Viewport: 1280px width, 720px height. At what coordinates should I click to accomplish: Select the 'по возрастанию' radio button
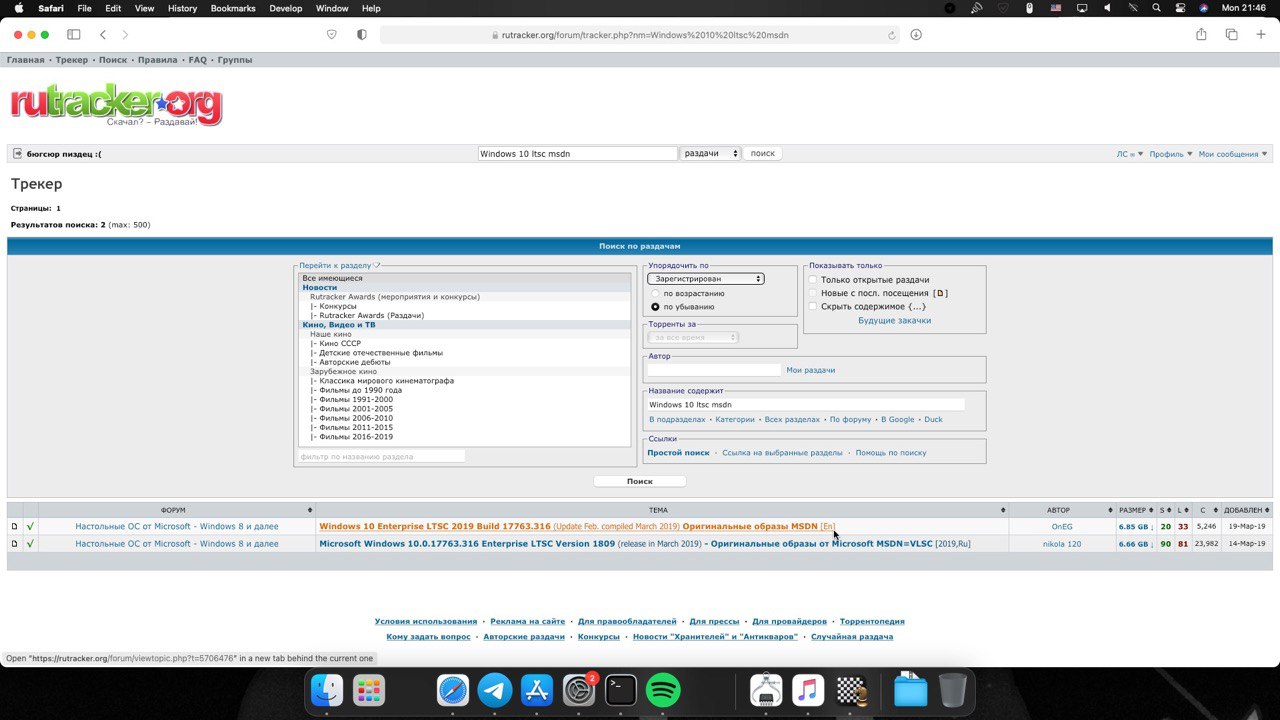(656, 294)
